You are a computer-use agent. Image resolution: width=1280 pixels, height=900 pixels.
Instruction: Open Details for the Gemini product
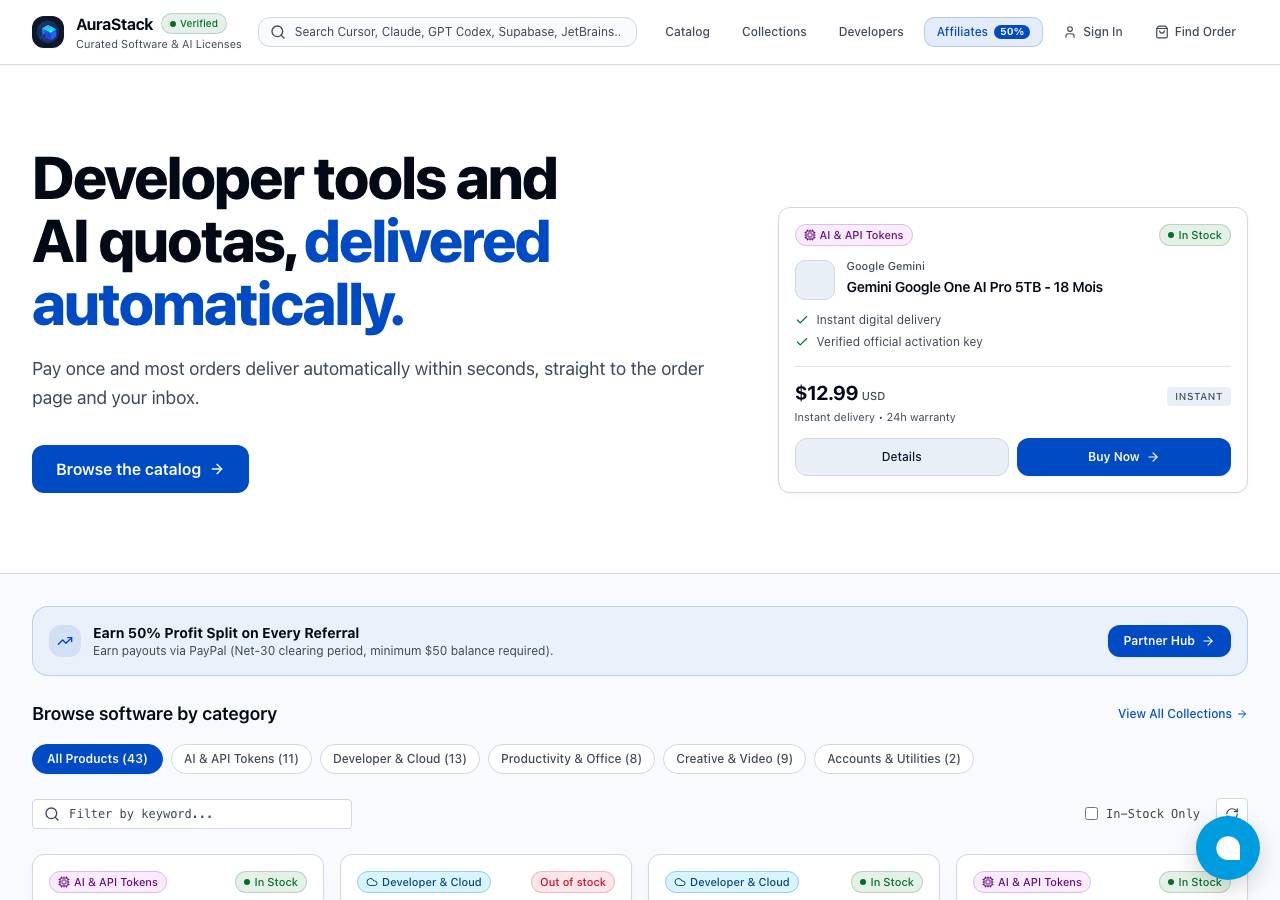[902, 457]
